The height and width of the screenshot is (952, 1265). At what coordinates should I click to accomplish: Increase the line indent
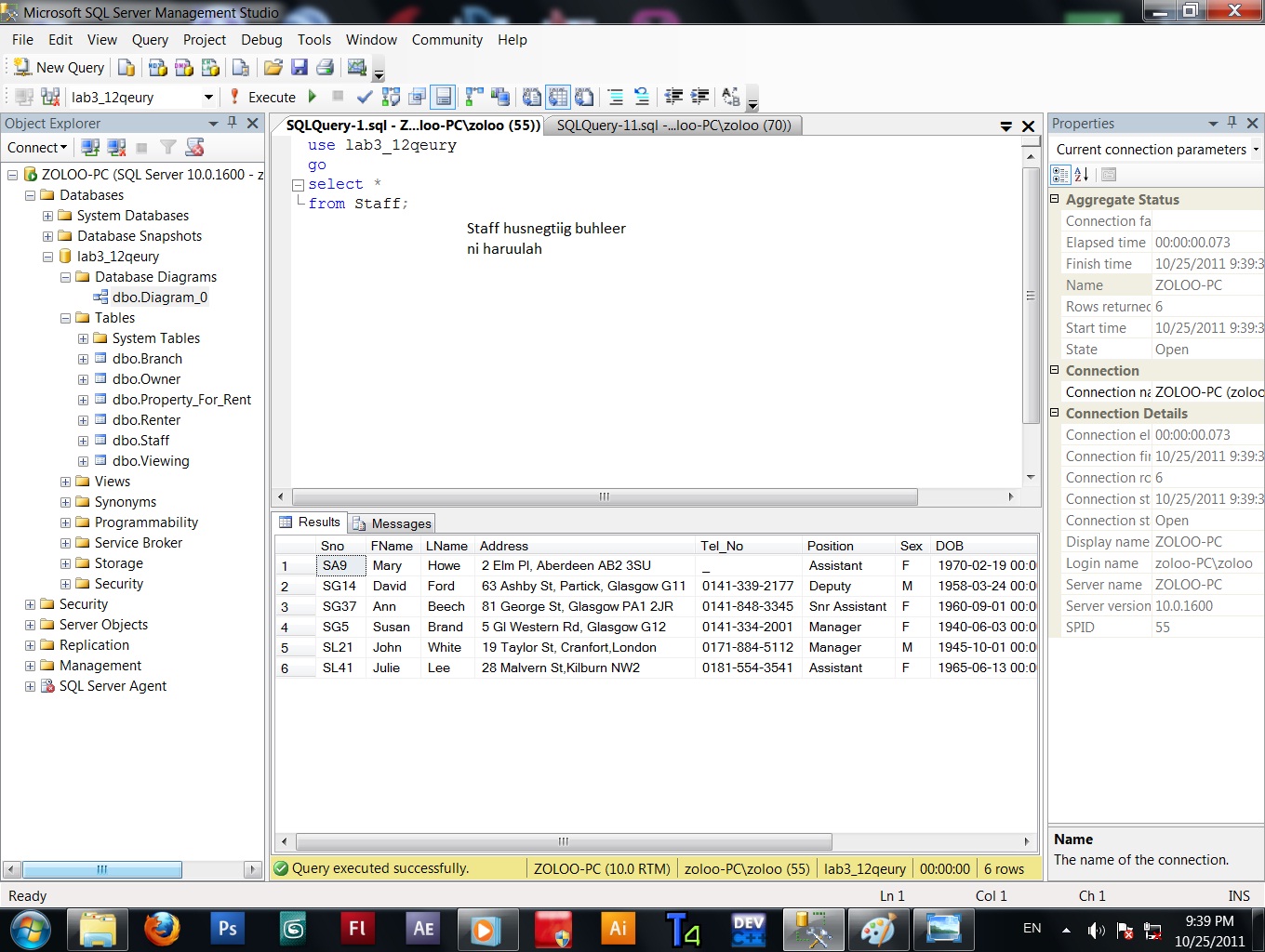699,97
